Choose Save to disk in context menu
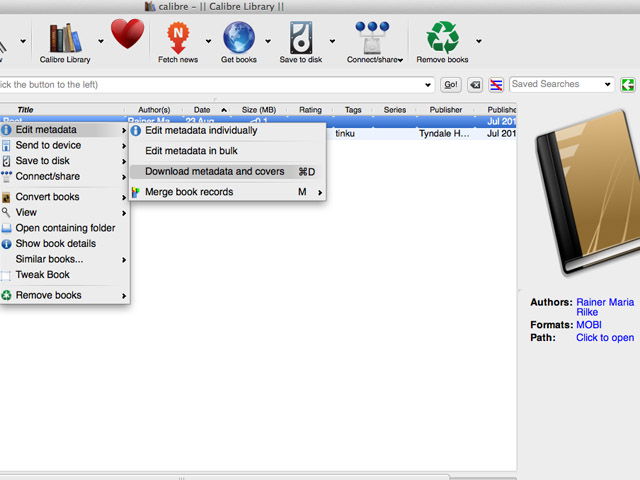Viewport: 640px width, 480px height. pyautogui.click(x=64, y=161)
